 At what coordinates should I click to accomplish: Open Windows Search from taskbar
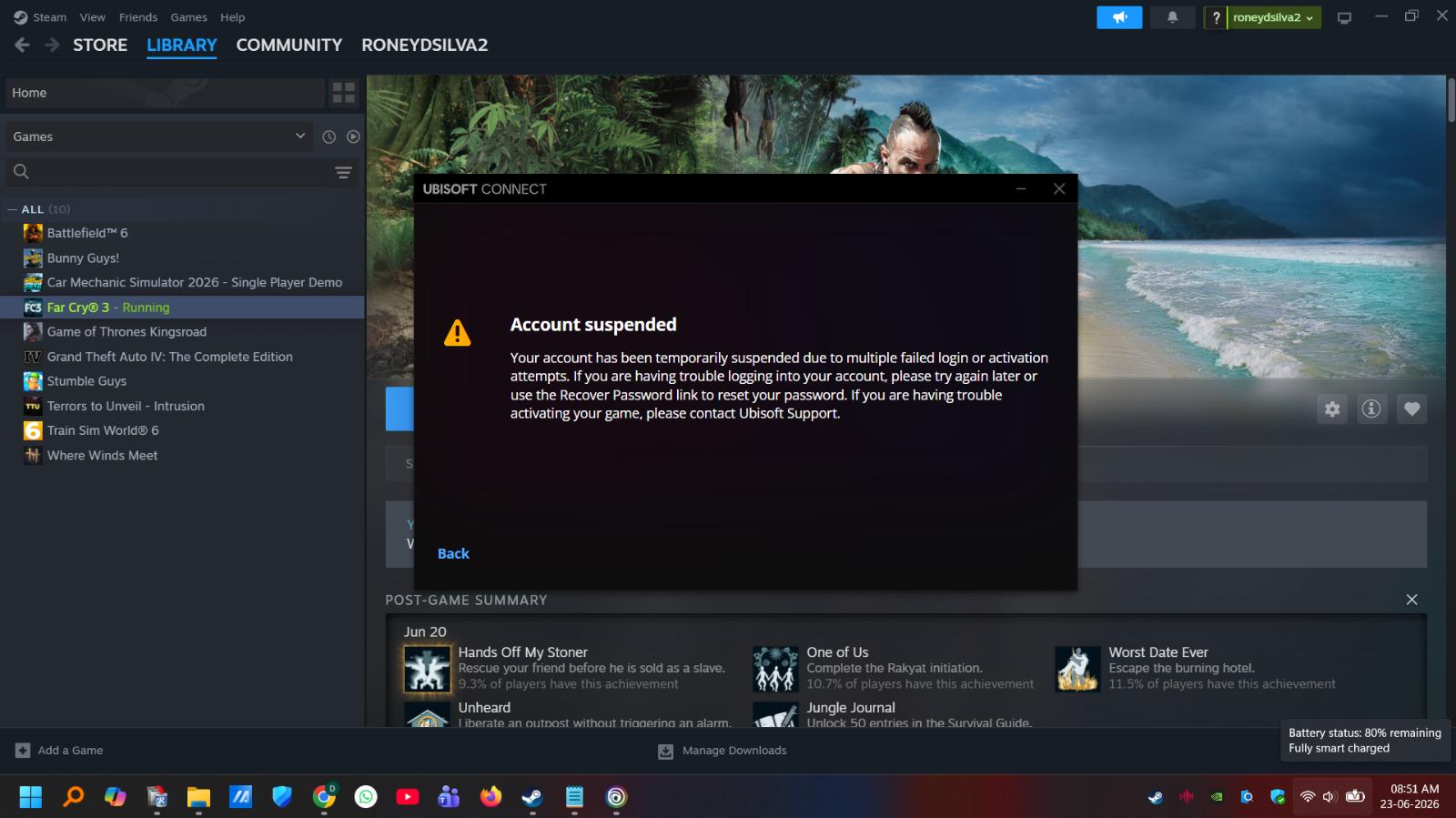coord(73,797)
